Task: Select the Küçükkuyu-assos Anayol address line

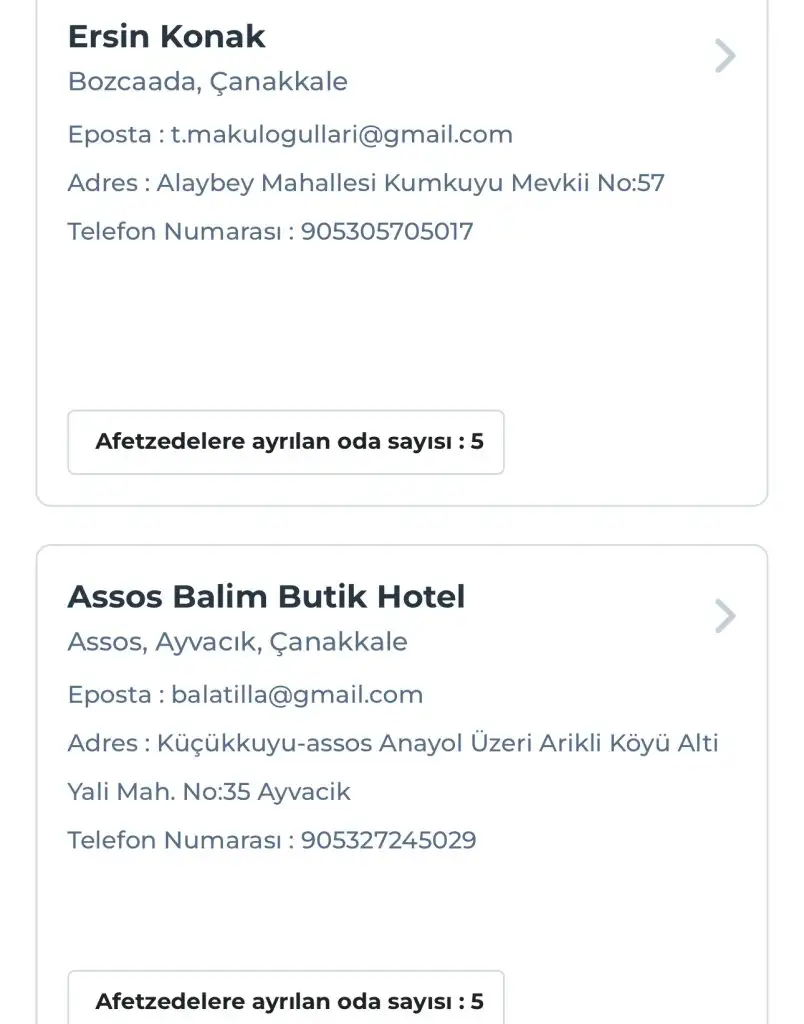Action: coord(438,744)
